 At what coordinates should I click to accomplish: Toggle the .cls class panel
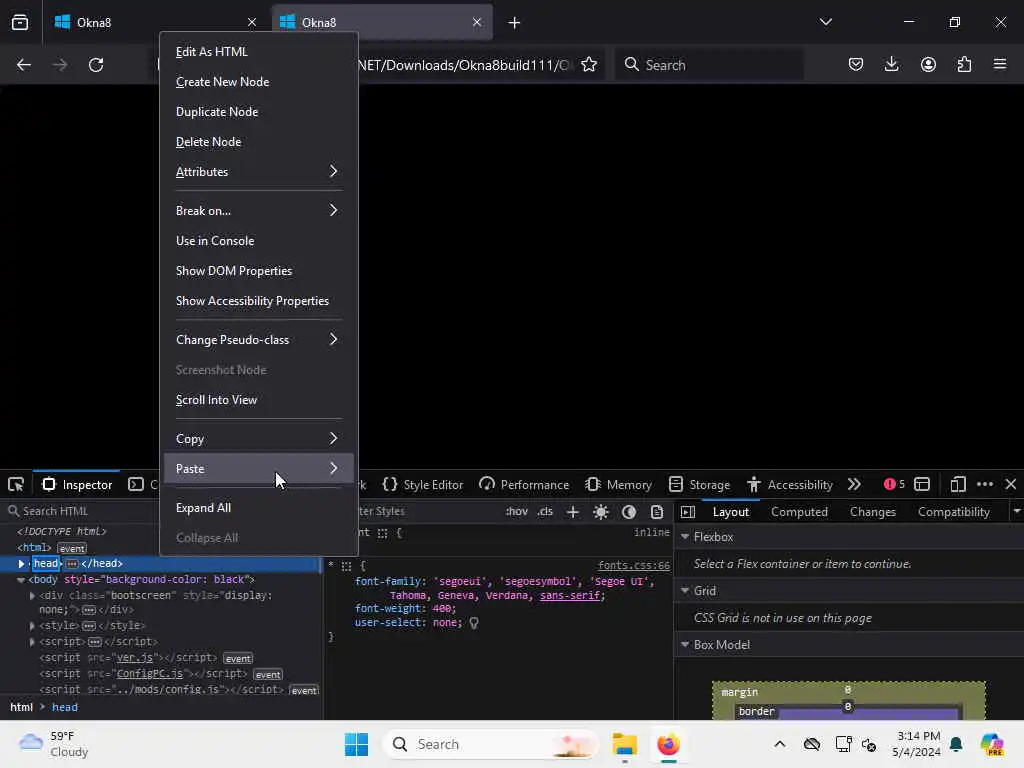coord(545,511)
